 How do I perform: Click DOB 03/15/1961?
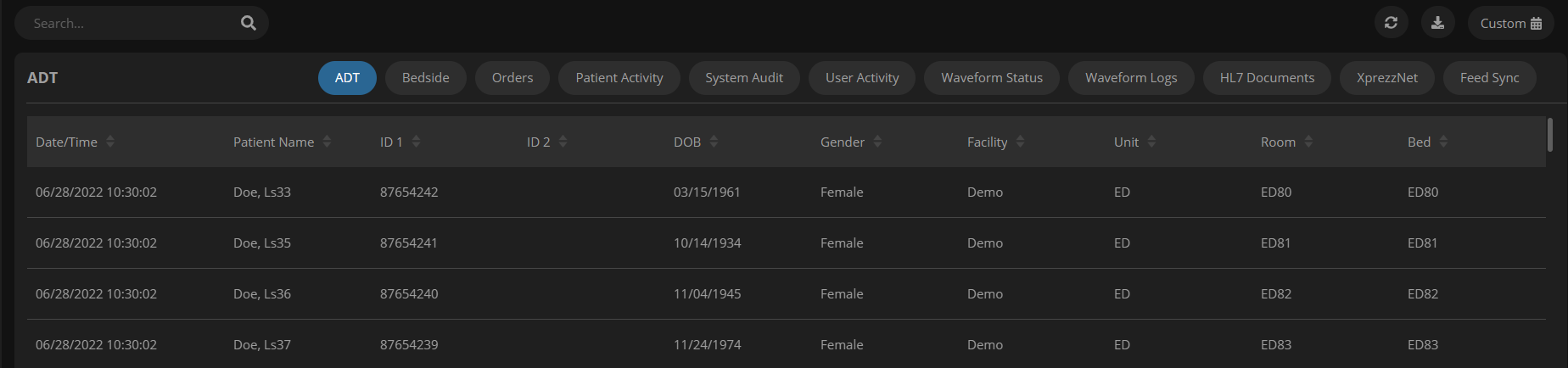click(707, 192)
